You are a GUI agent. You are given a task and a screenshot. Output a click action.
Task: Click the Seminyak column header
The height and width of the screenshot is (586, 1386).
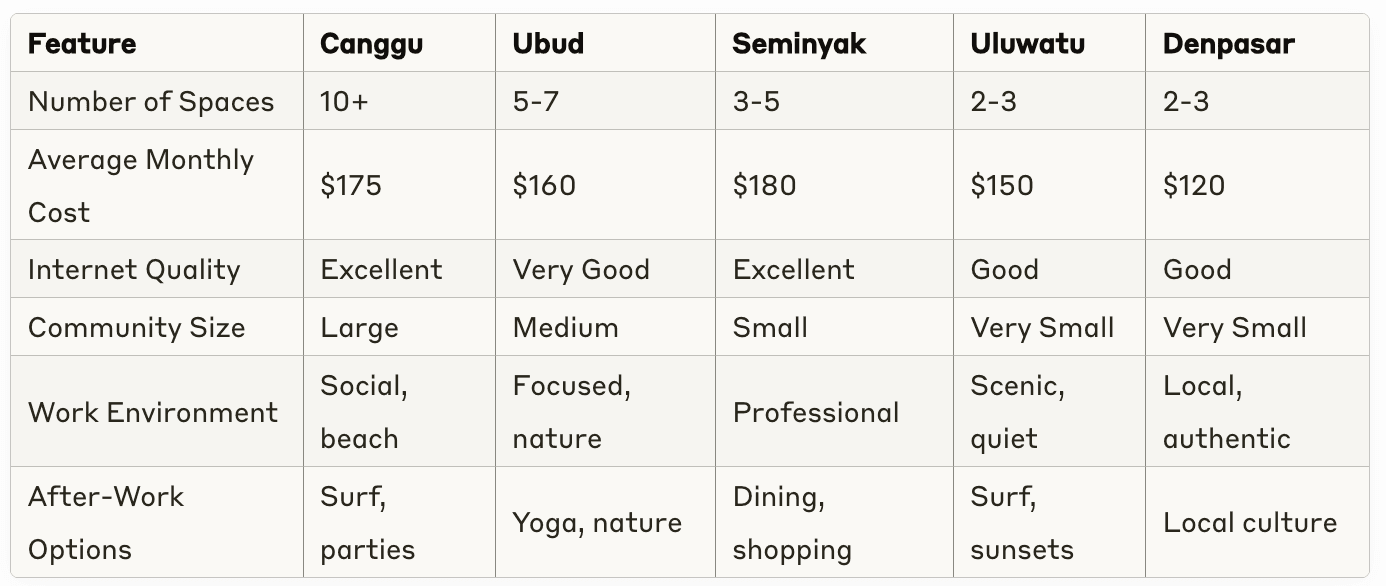click(x=799, y=44)
